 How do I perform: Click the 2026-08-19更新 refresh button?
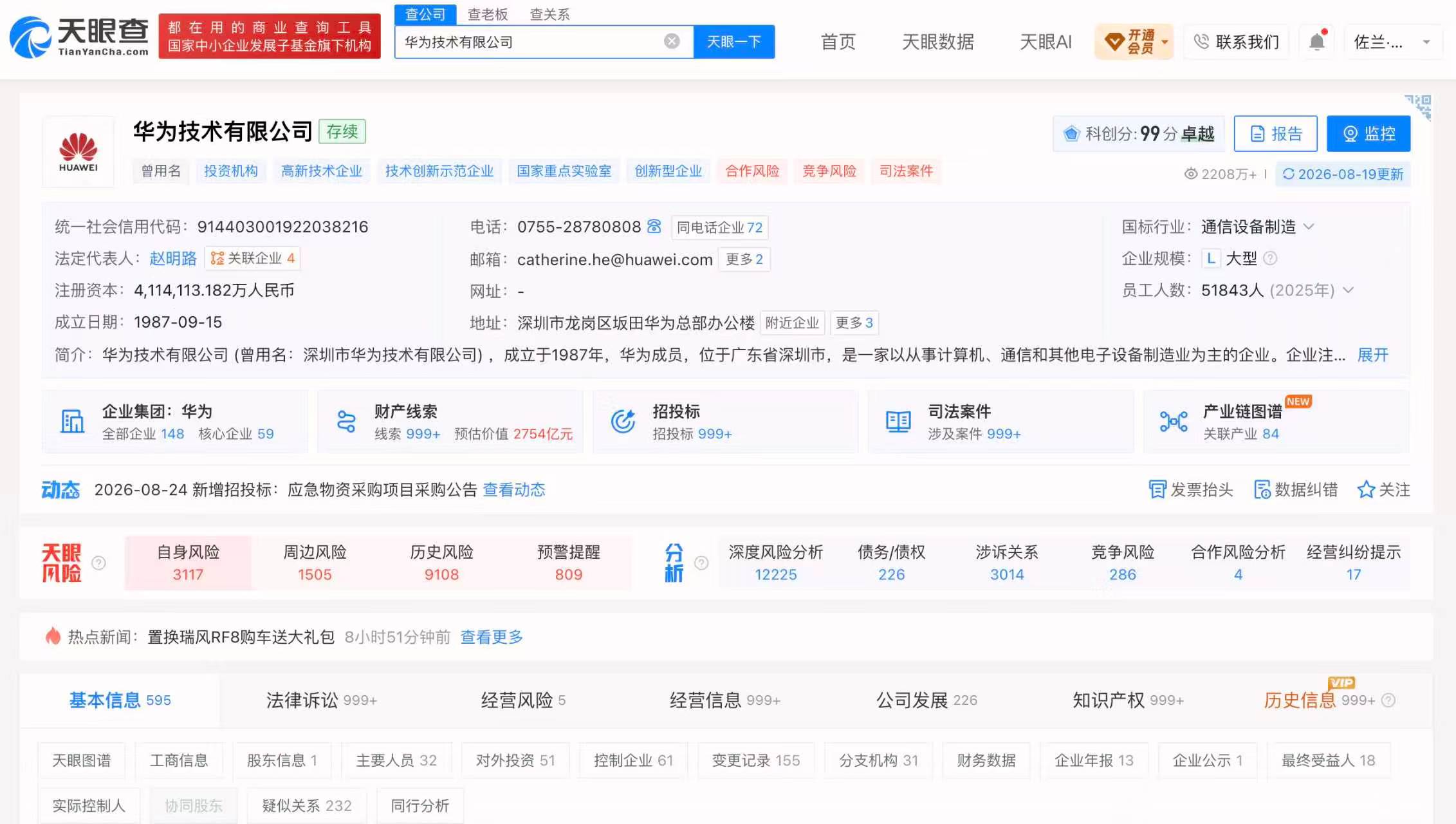tap(1343, 174)
